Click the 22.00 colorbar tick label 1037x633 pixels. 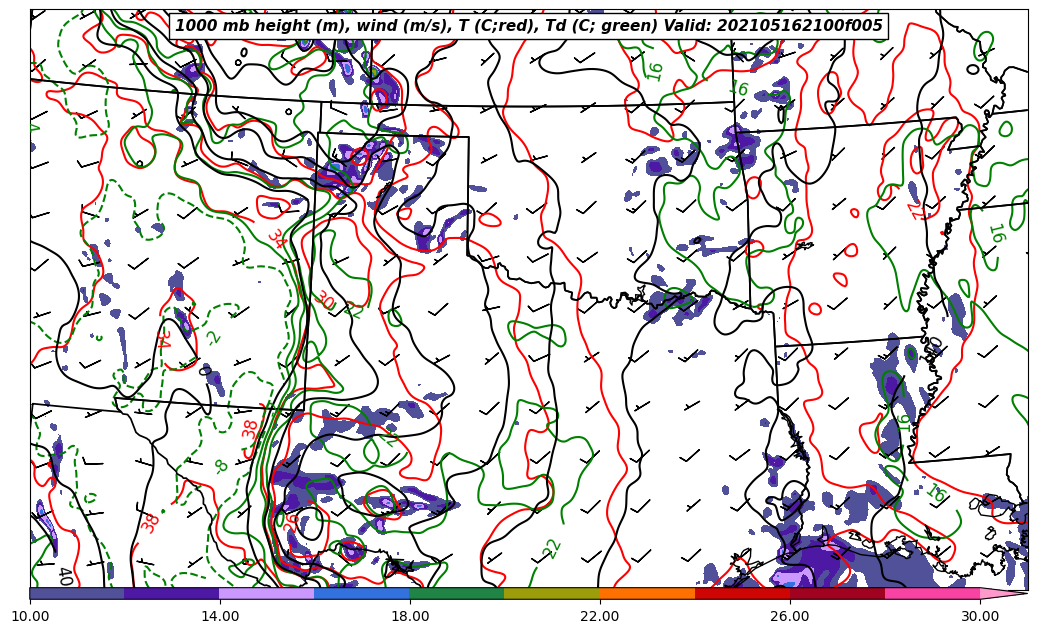[x=600, y=616]
